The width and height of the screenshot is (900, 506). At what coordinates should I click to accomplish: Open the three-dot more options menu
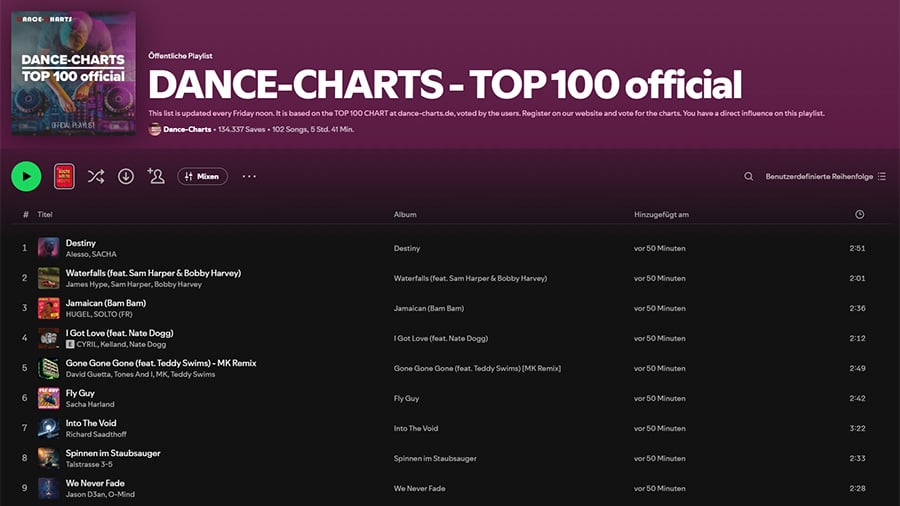coord(249,176)
